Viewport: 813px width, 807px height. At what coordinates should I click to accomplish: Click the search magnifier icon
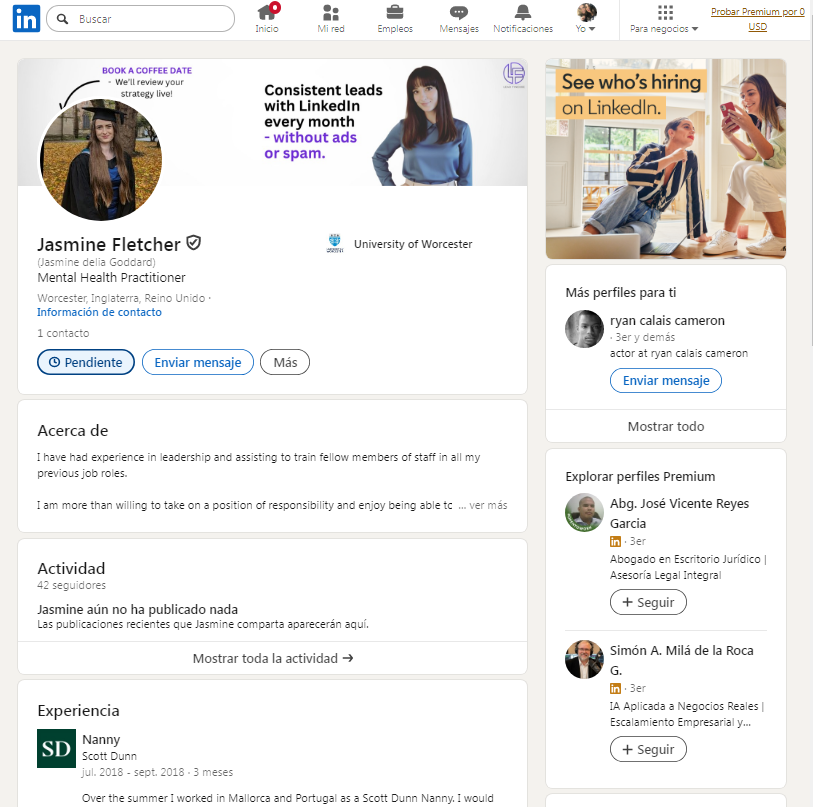[63, 19]
